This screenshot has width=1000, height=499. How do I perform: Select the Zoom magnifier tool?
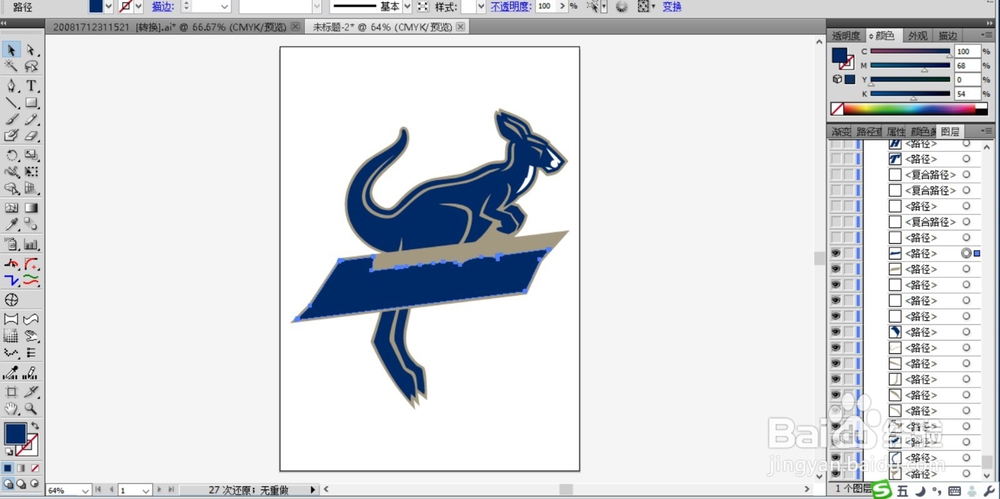click(x=31, y=408)
